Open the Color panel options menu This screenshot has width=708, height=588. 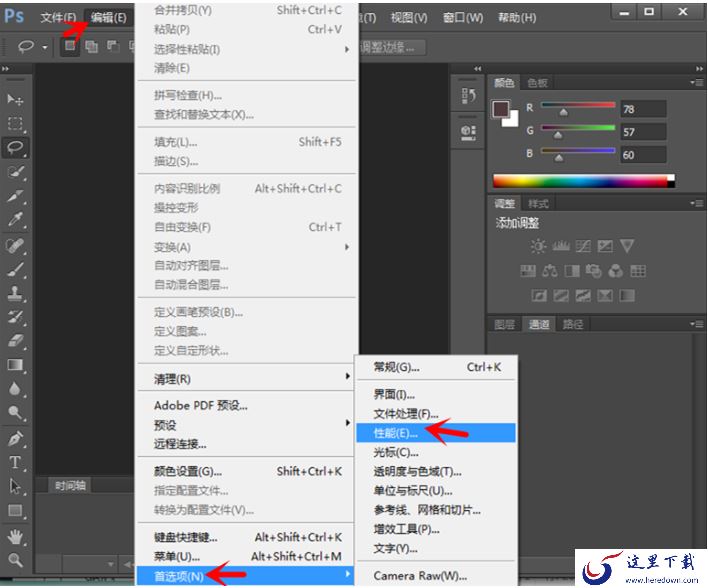698,83
